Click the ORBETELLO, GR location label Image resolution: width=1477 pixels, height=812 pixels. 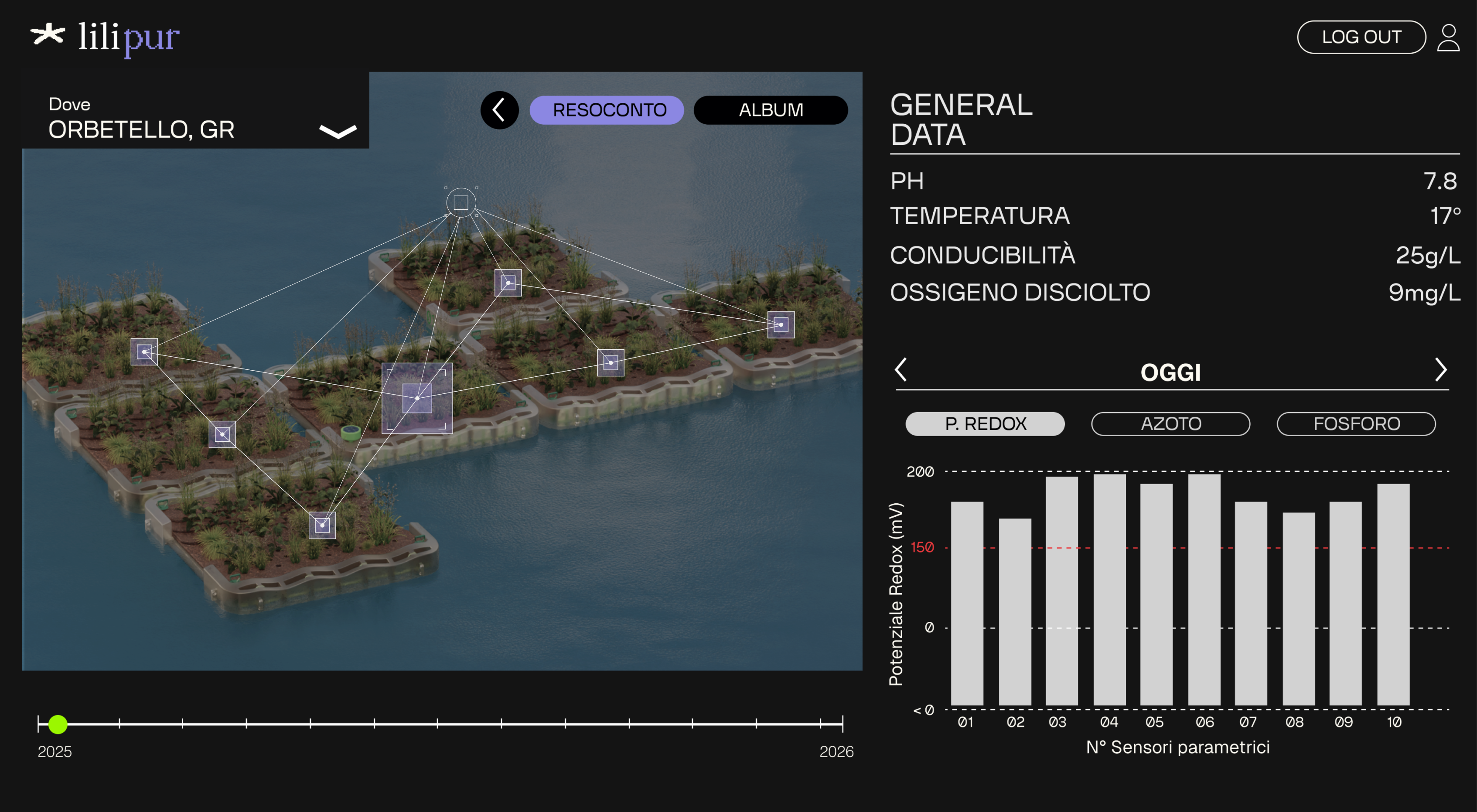142,130
